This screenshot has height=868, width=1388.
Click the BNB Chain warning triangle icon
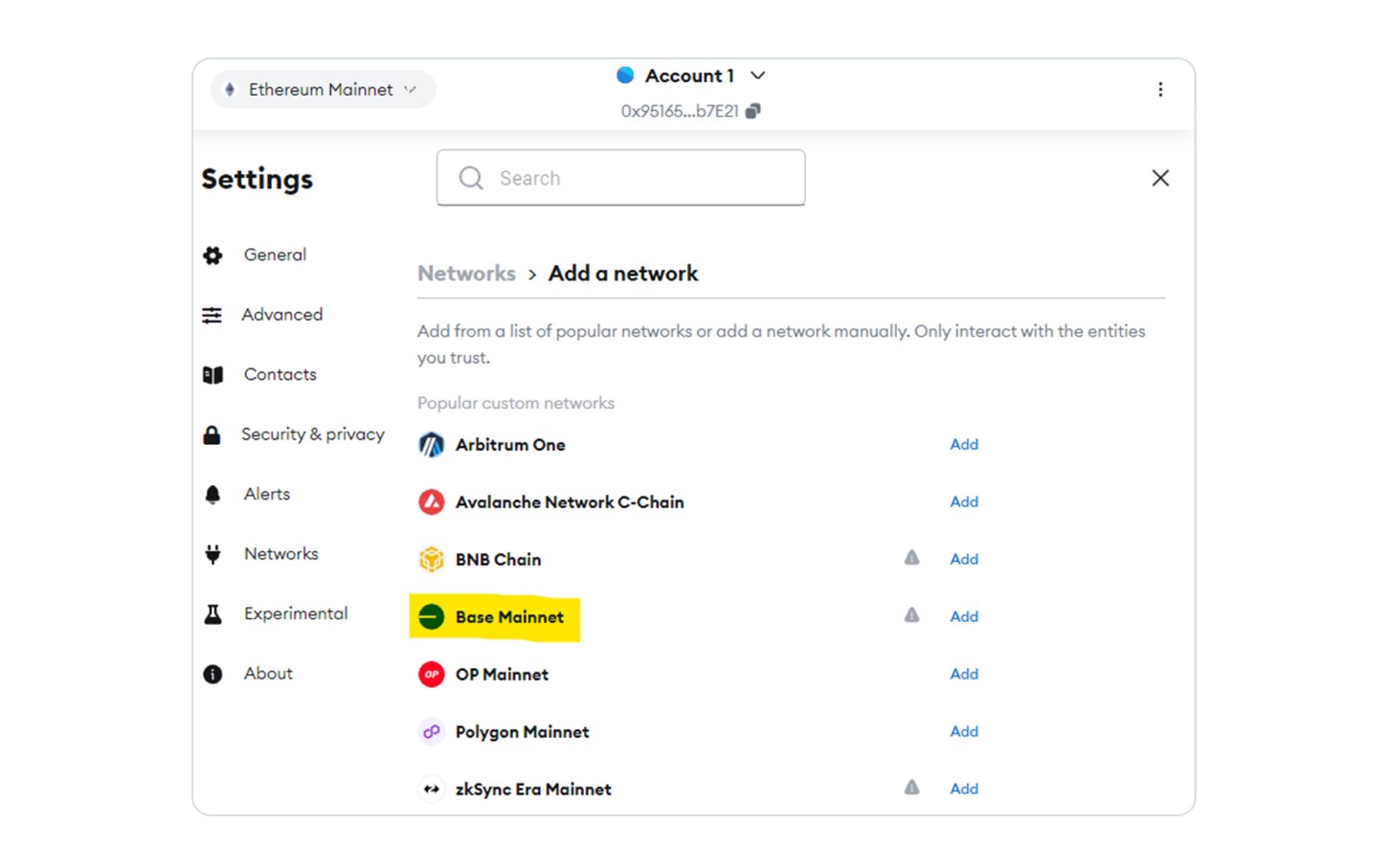912,557
